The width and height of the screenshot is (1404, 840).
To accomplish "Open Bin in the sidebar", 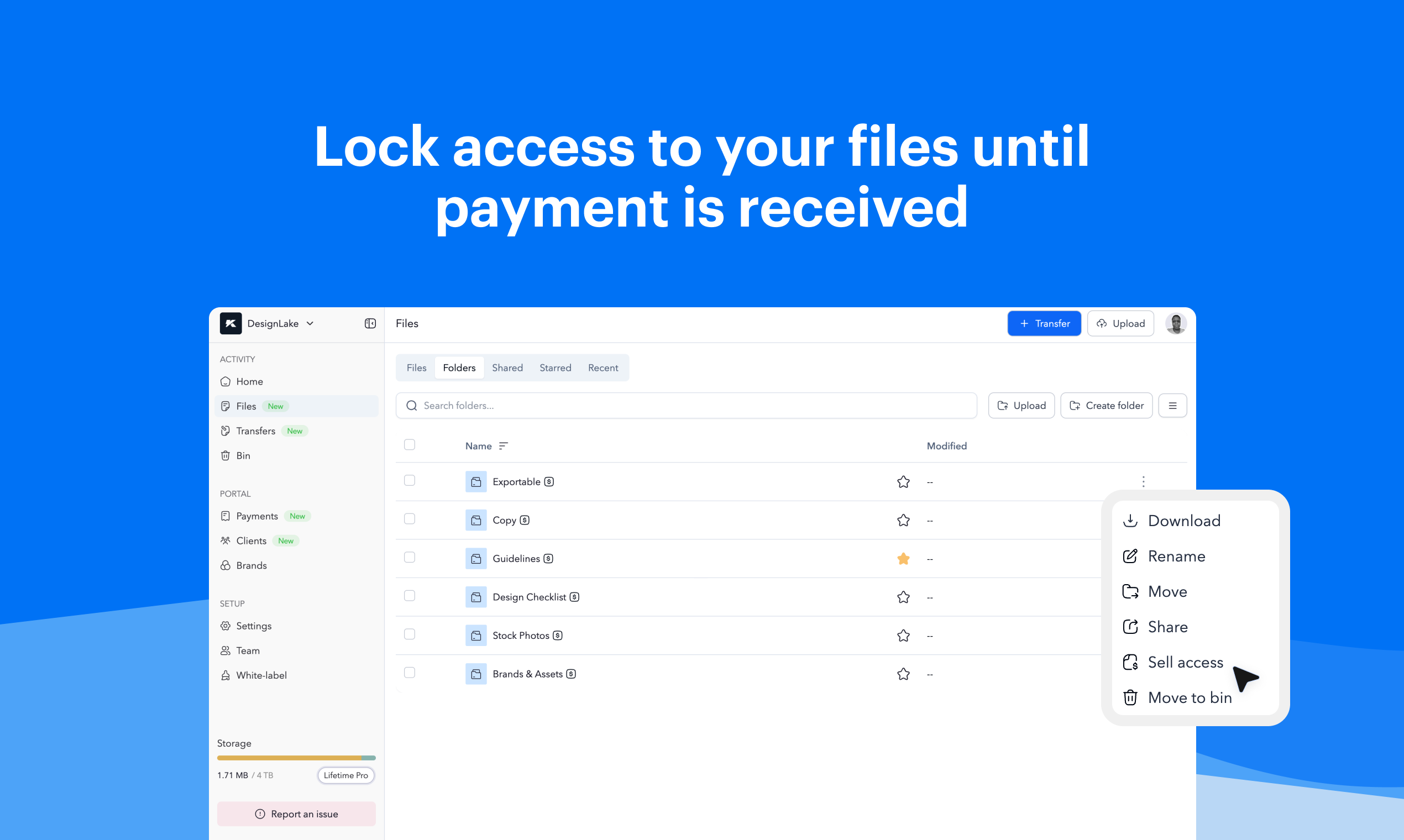I will click(296, 456).
